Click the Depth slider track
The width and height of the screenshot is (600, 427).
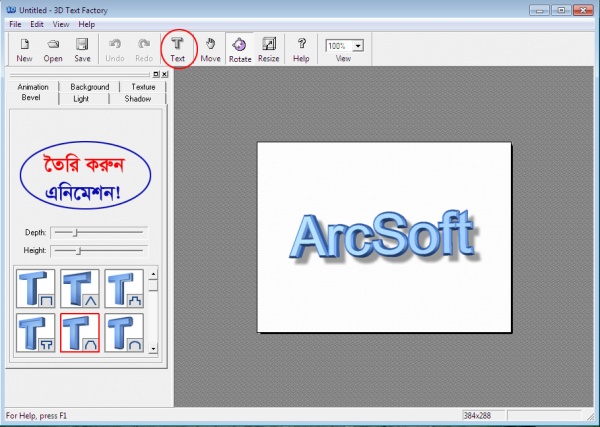(99, 232)
